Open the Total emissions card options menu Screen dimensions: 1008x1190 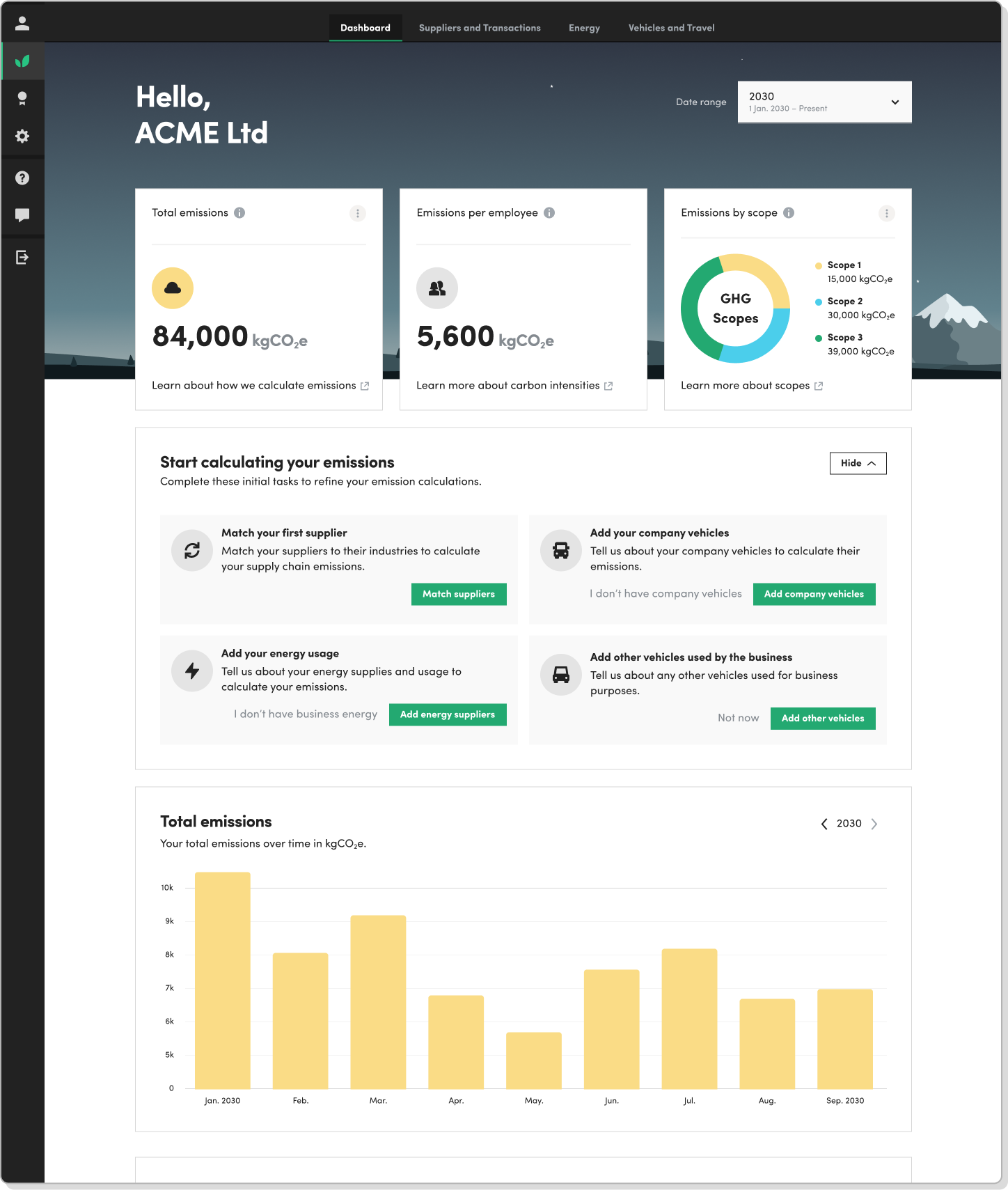358,214
